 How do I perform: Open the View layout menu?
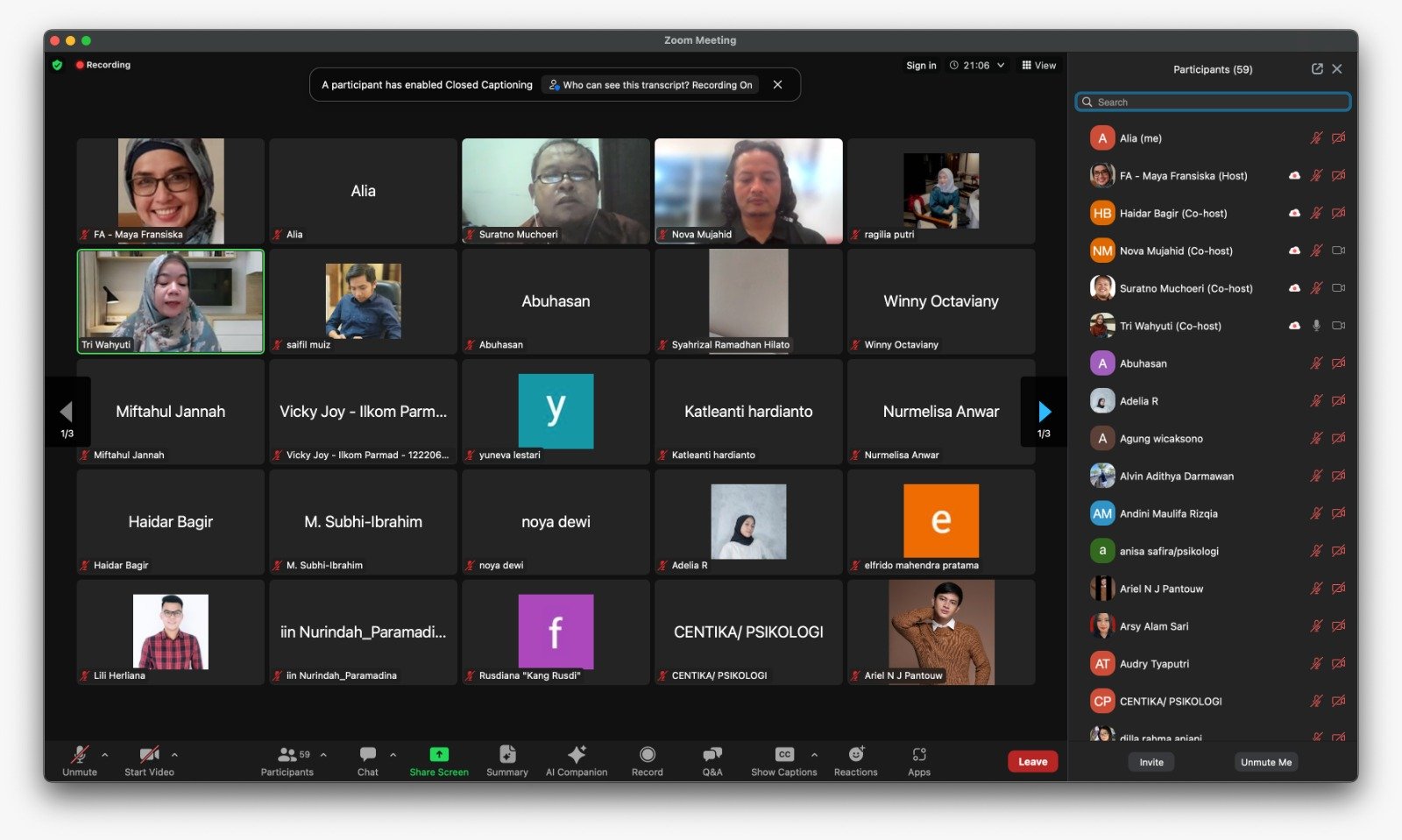point(1038,66)
